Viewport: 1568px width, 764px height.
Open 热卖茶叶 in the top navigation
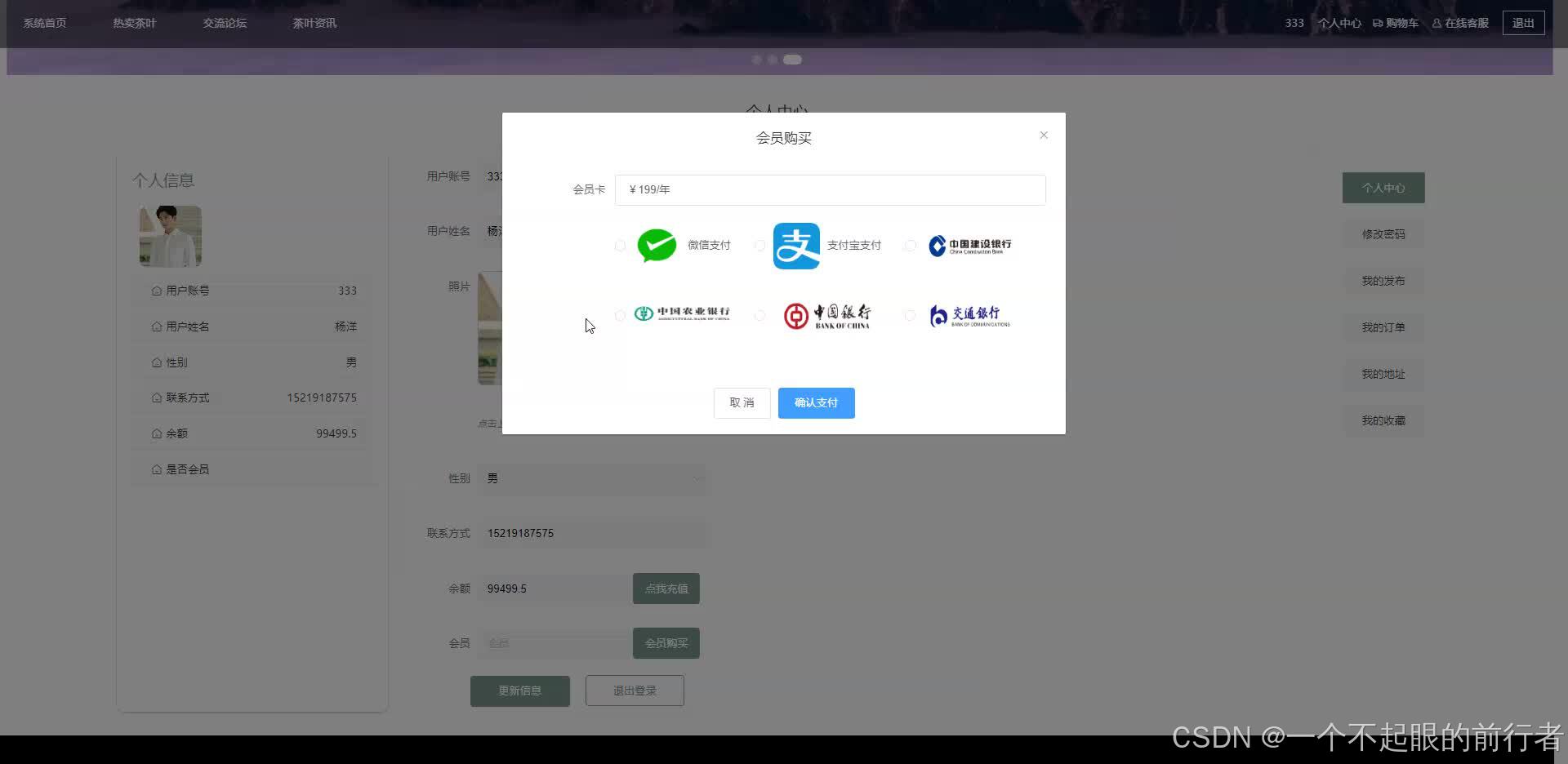pos(135,23)
